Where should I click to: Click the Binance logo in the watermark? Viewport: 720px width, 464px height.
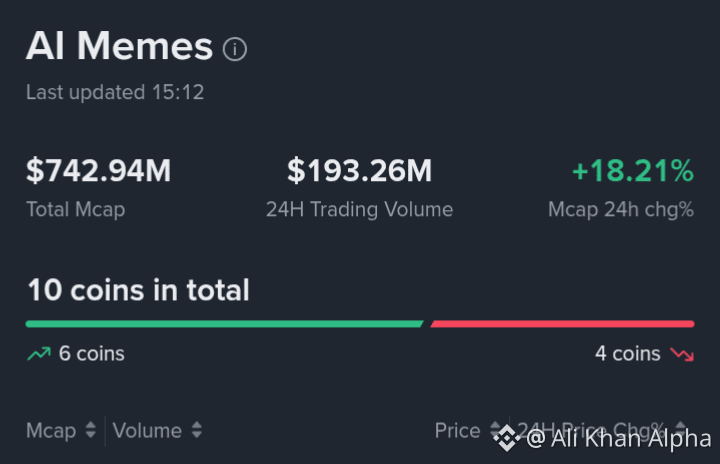coord(506,438)
